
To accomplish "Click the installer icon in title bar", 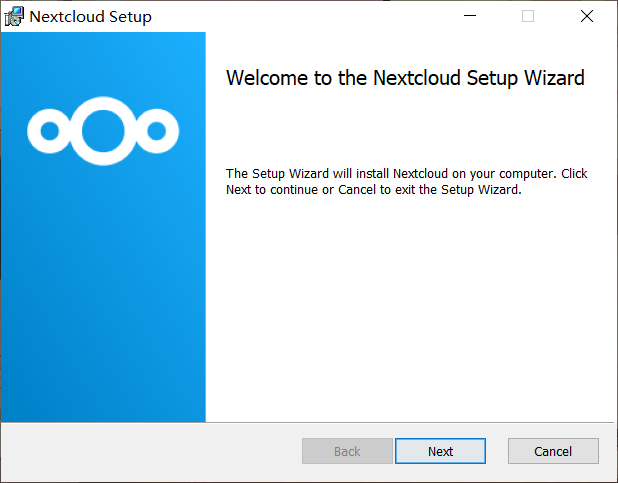I will tap(14, 17).
